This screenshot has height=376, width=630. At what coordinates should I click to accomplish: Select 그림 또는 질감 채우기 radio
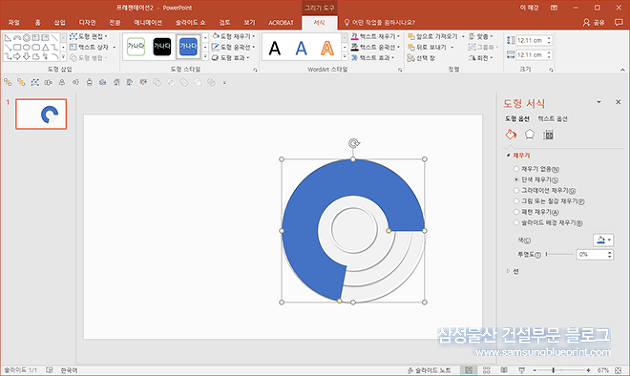click(x=516, y=201)
